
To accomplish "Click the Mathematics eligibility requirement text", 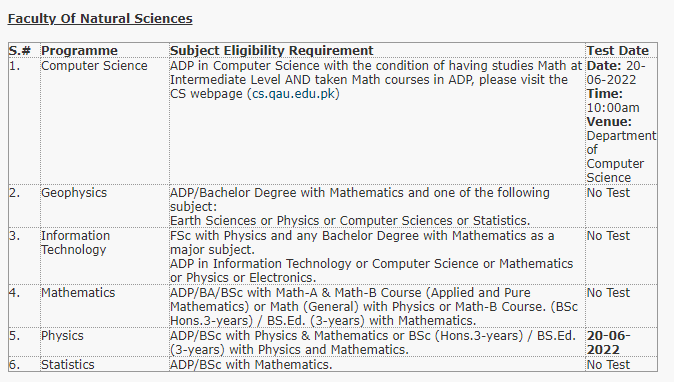I will click(374, 307).
